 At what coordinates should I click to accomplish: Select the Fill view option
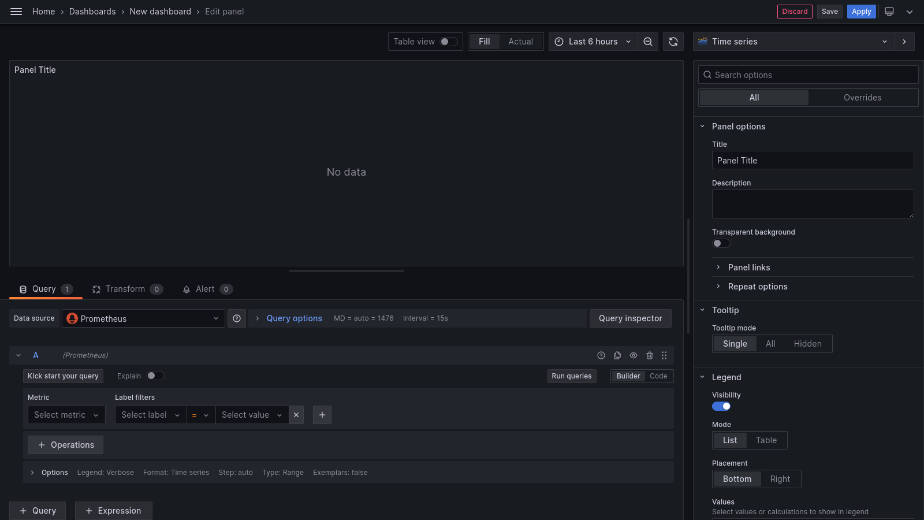click(484, 42)
